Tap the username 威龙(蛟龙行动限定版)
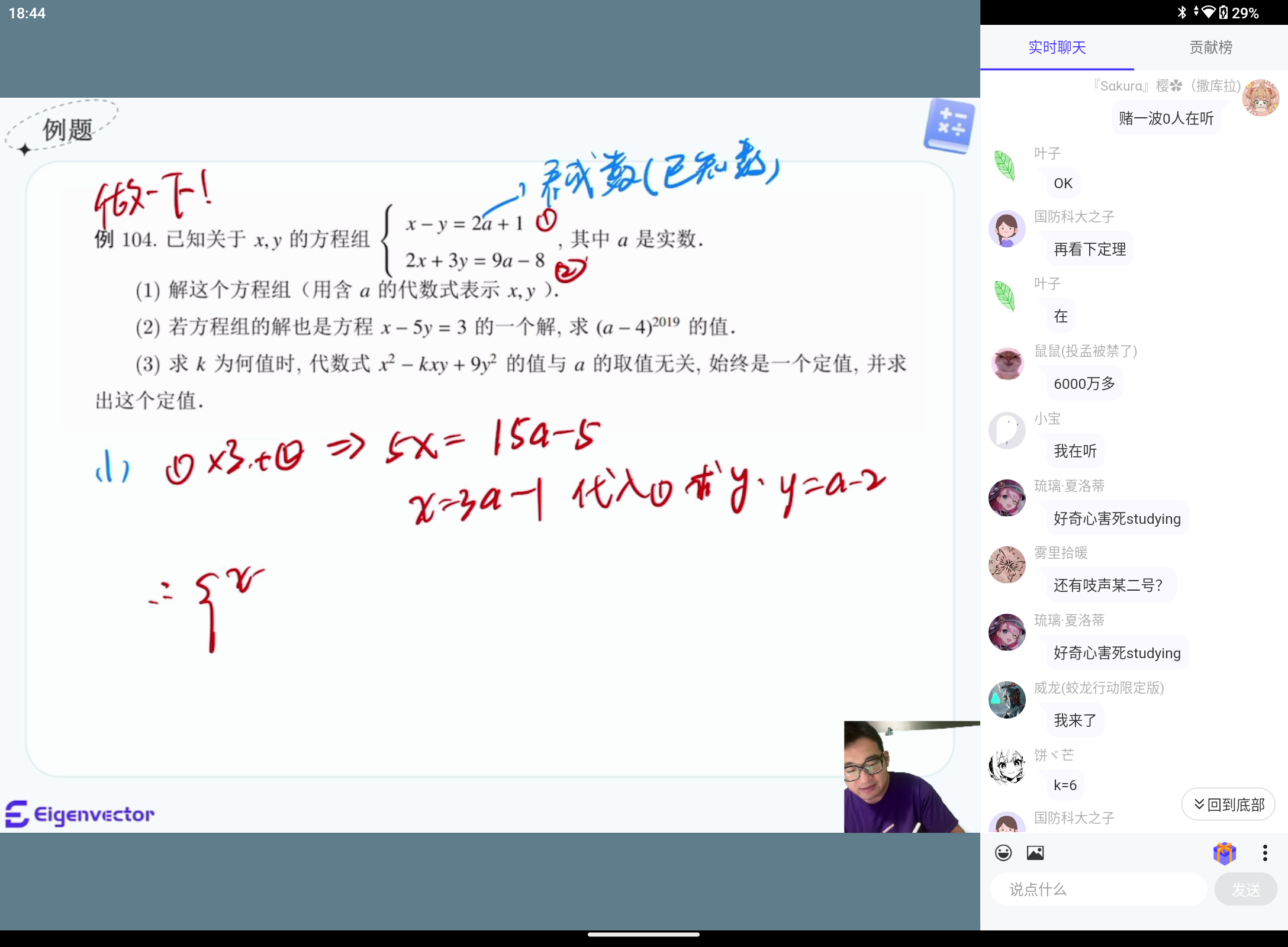Image resolution: width=1288 pixels, height=947 pixels. 1099,688
